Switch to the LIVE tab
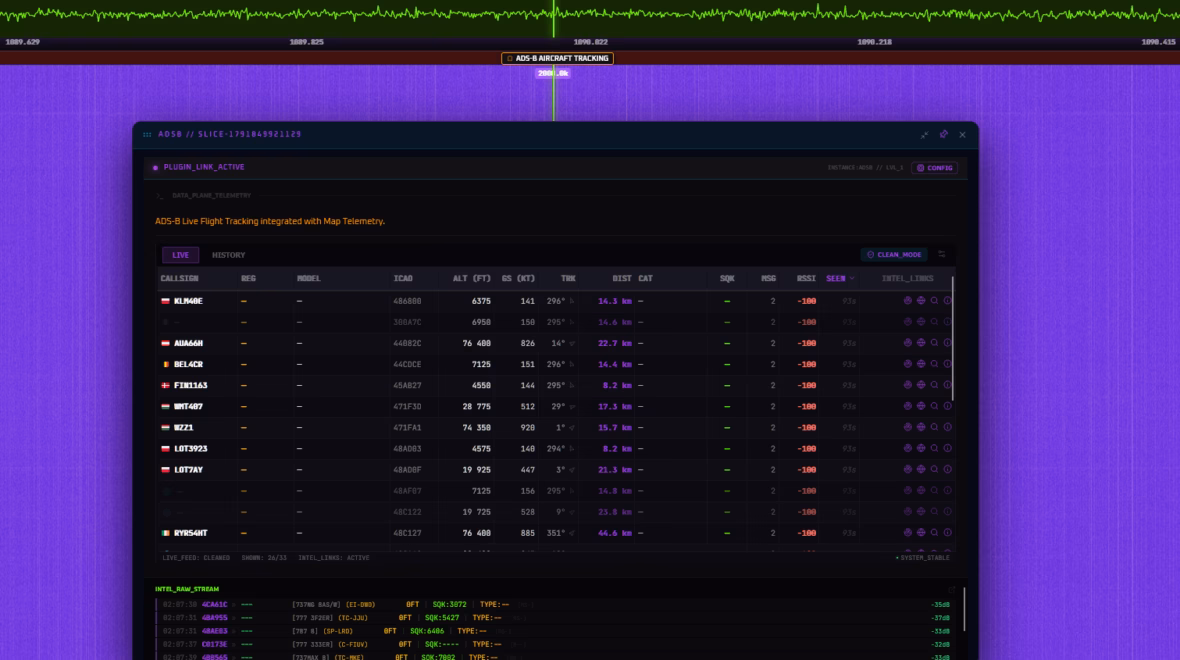The height and width of the screenshot is (660, 1180). (181, 255)
